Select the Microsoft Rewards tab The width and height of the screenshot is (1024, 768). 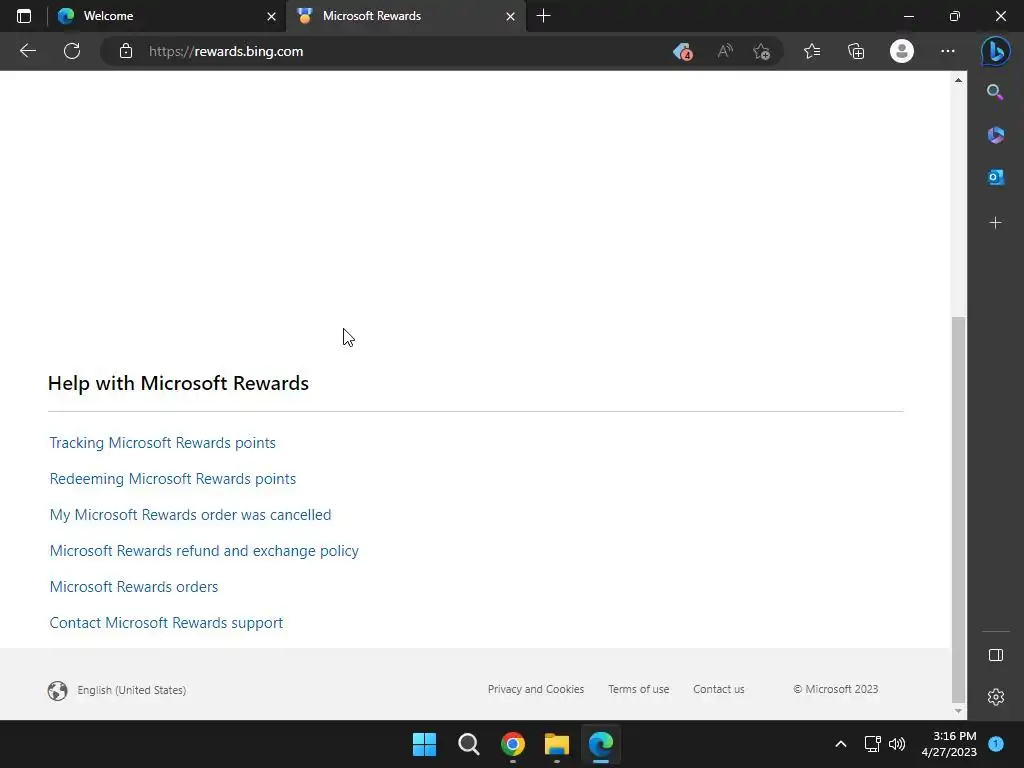(x=406, y=16)
